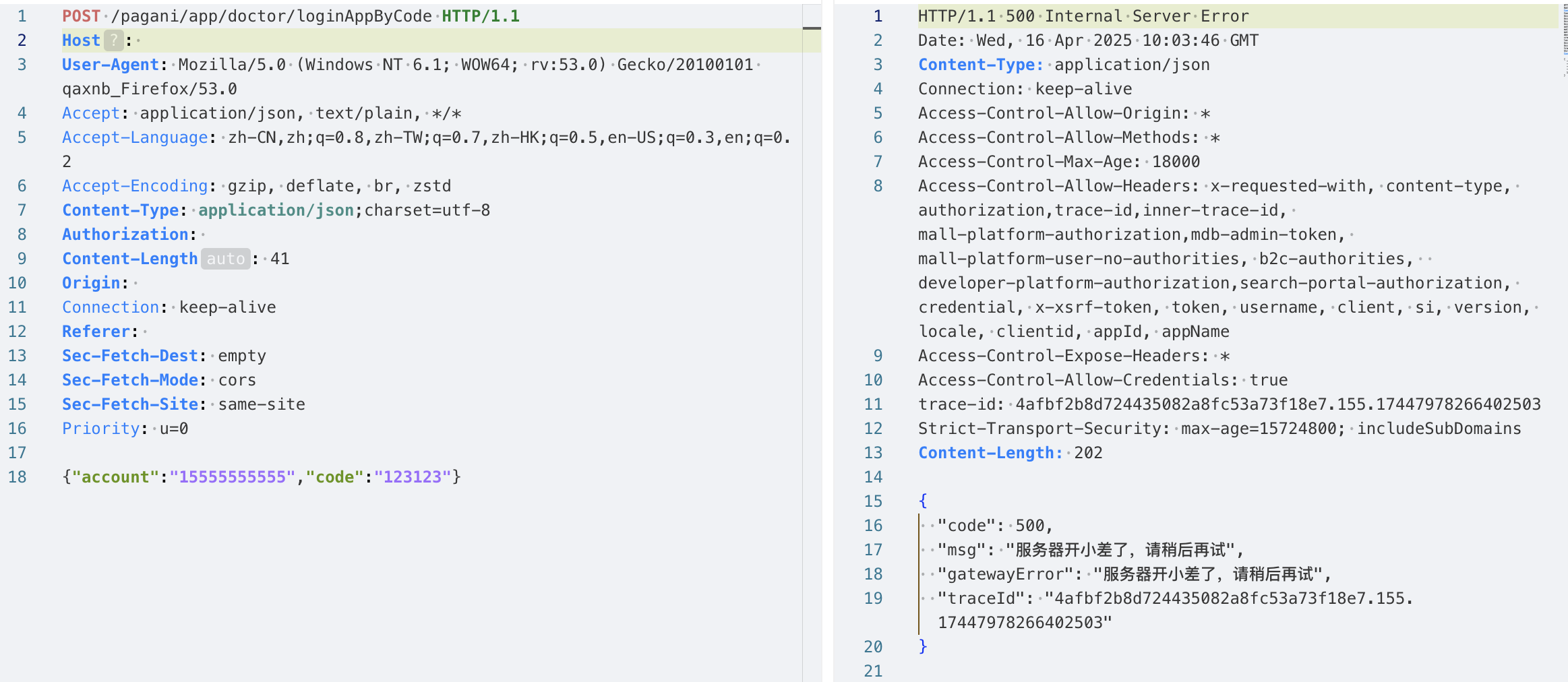Click the request pane scrollbar position marker

812,28
